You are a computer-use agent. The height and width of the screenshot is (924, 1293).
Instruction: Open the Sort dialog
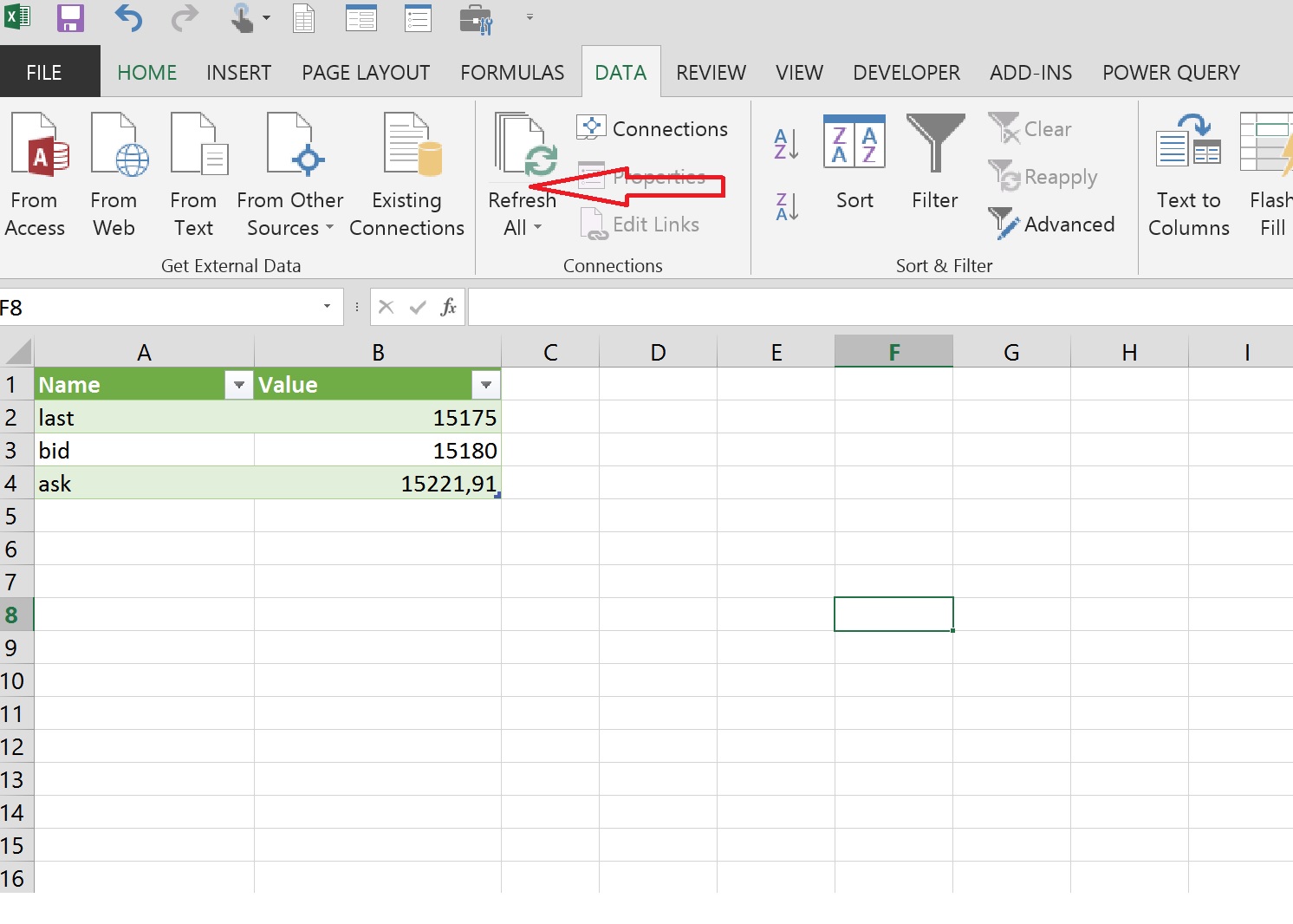tap(854, 163)
